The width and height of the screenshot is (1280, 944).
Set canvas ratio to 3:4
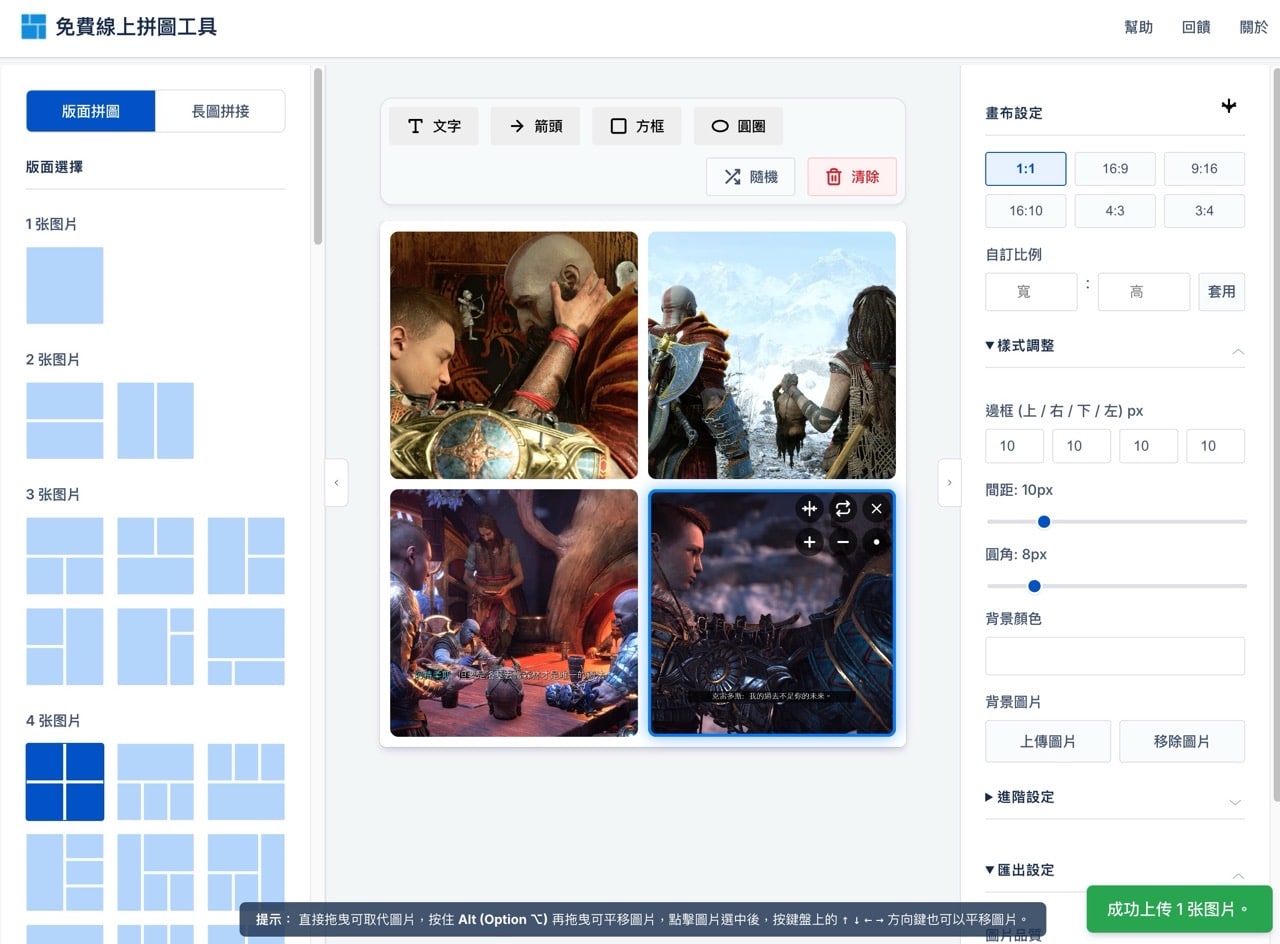coord(1204,211)
